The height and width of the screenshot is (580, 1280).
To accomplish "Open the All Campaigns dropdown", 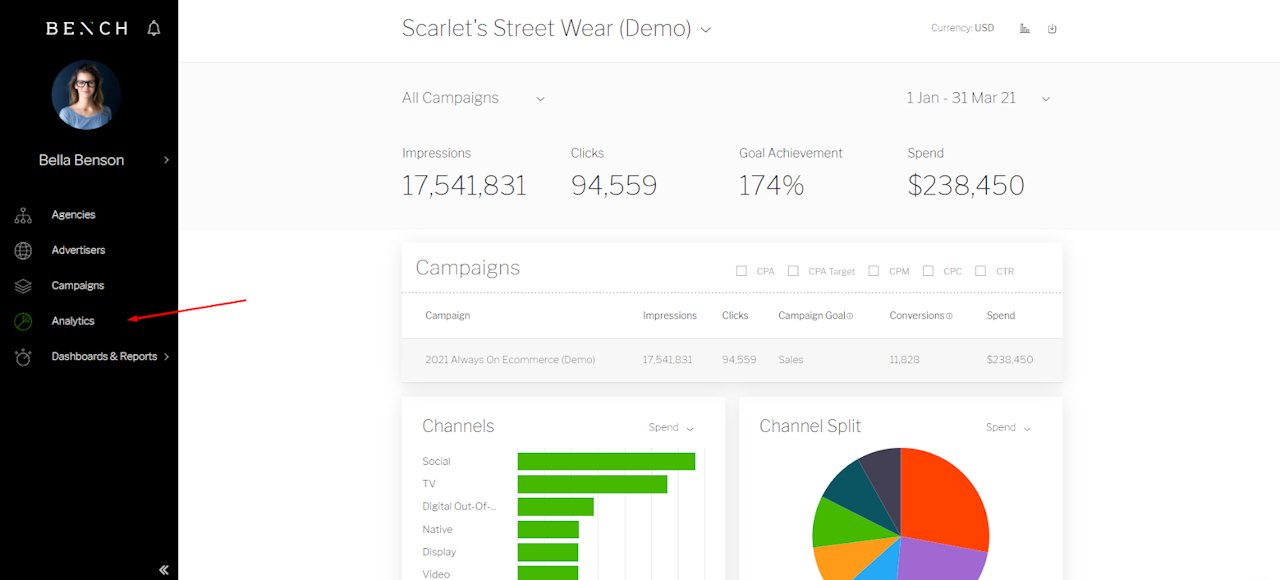I will point(474,98).
